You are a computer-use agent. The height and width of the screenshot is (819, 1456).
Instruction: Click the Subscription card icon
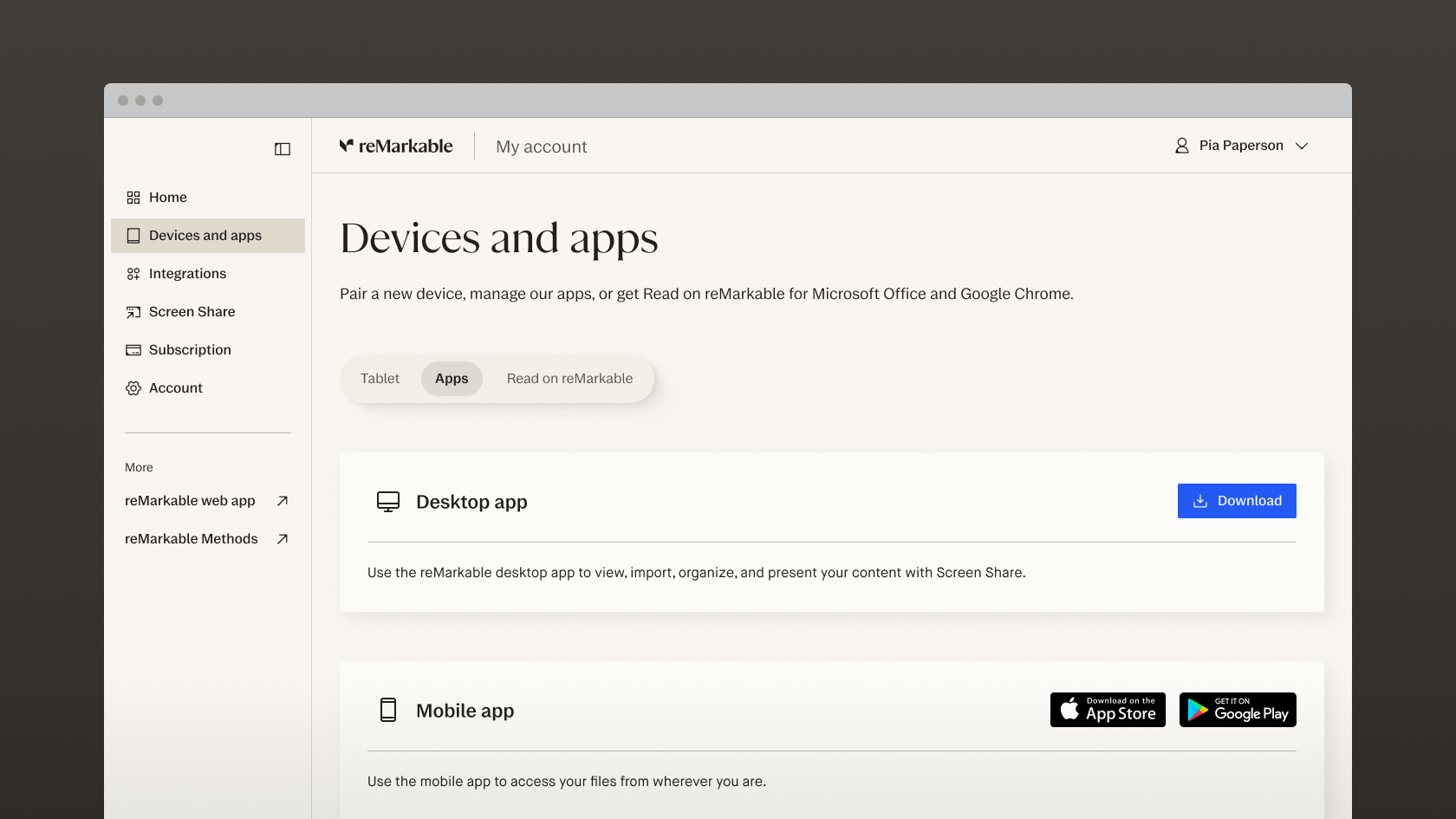point(133,350)
